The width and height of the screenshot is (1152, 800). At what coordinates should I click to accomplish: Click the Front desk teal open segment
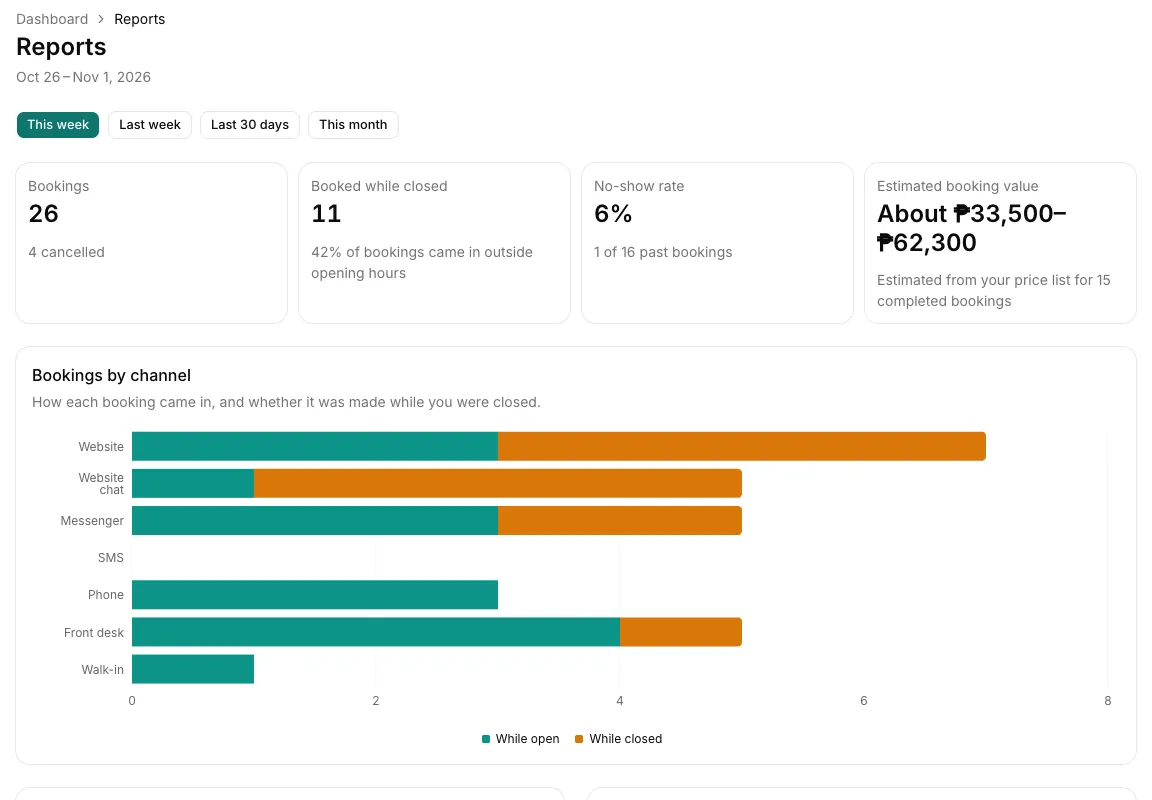(x=376, y=632)
